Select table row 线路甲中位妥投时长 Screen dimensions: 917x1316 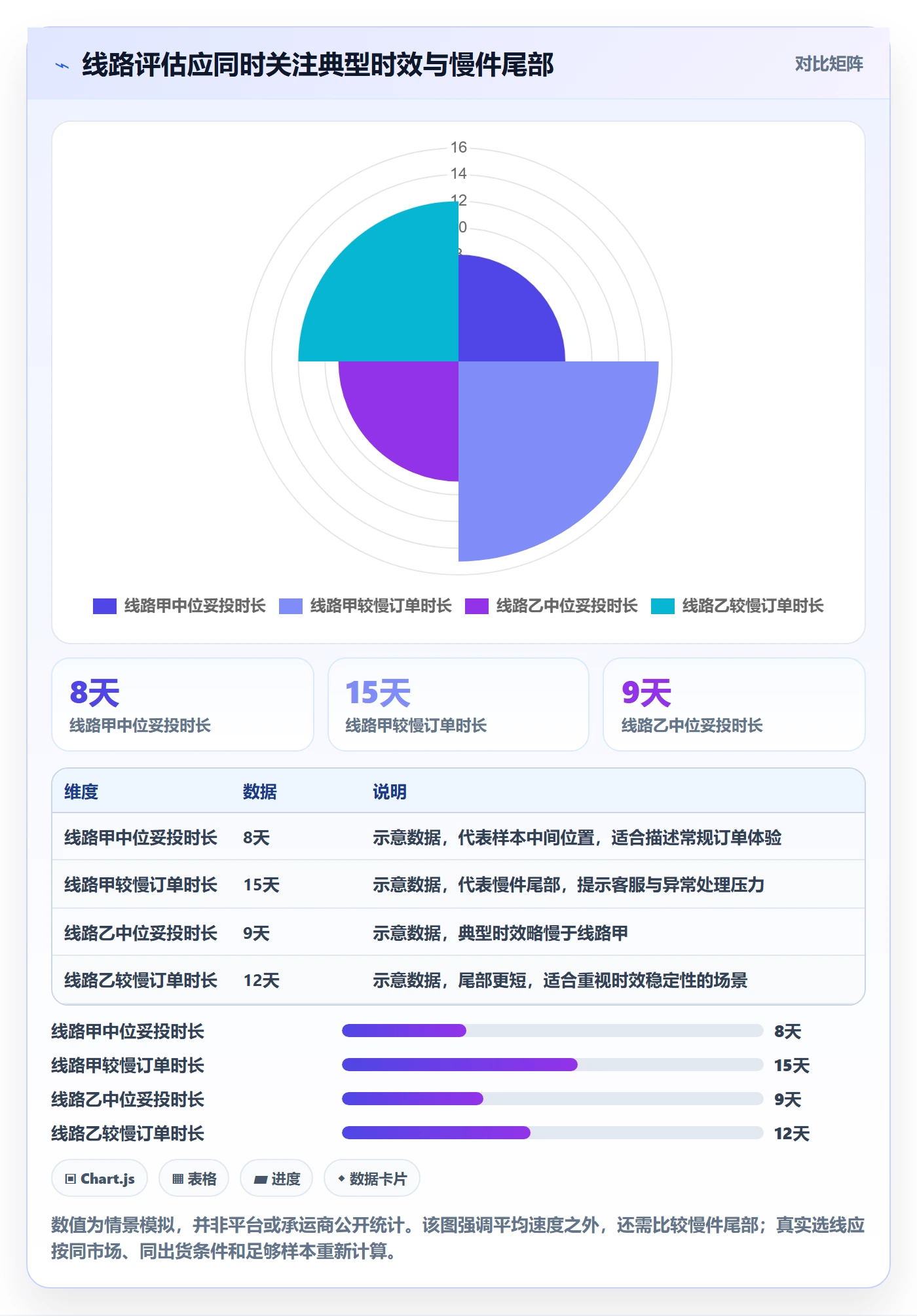click(458, 837)
